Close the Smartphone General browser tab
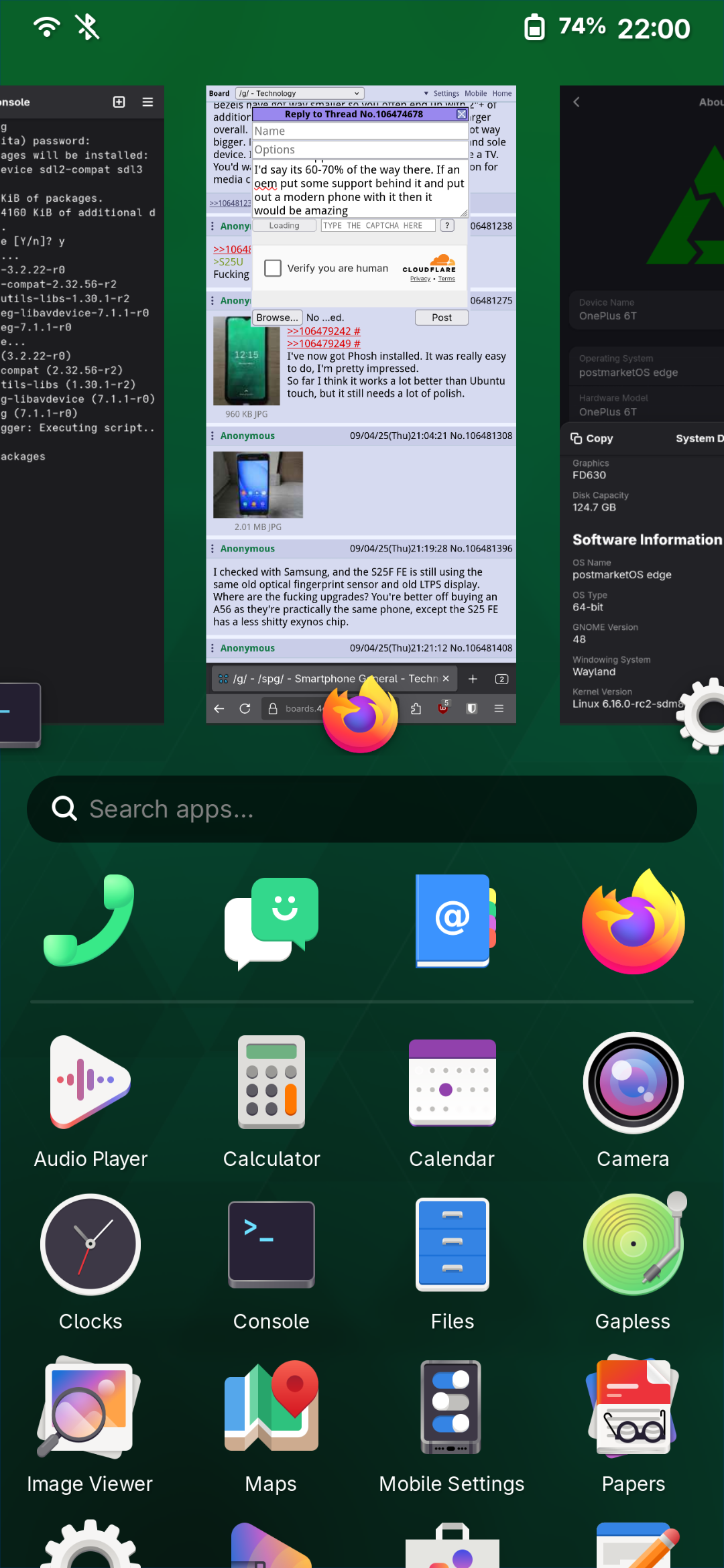This screenshot has width=724, height=1568. 446,679
